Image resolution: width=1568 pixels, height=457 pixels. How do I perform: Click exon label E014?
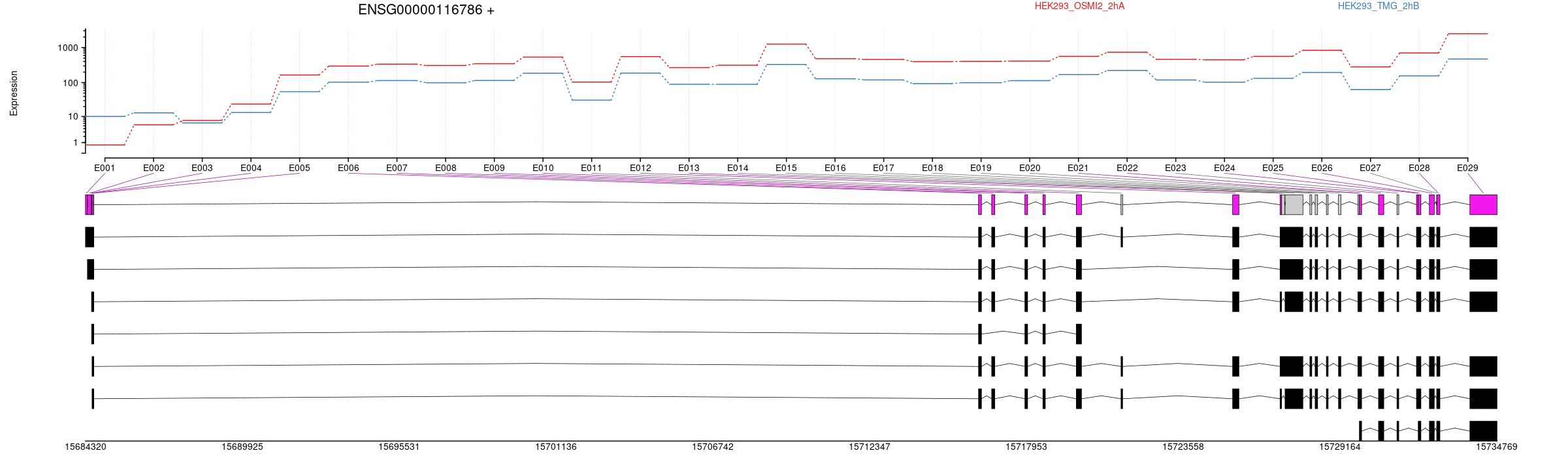[x=738, y=168]
